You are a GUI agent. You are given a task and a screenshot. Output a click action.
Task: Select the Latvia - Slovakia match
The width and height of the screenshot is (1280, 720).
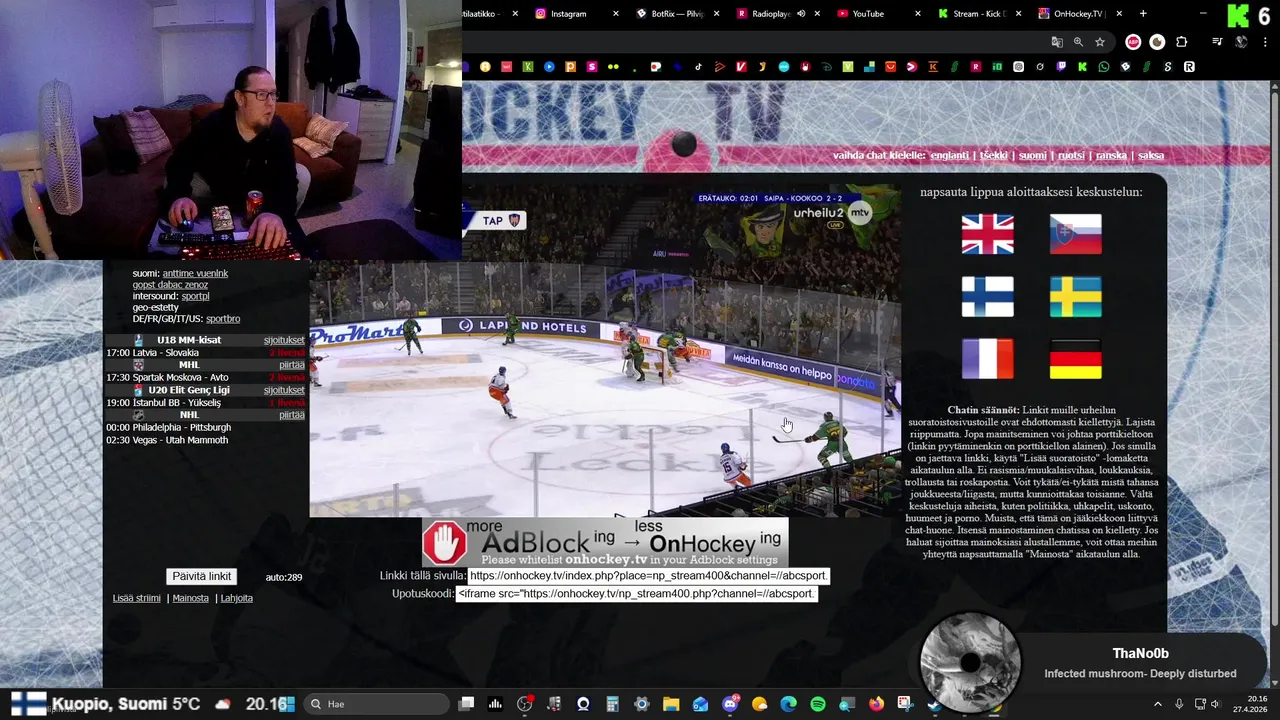coord(166,353)
